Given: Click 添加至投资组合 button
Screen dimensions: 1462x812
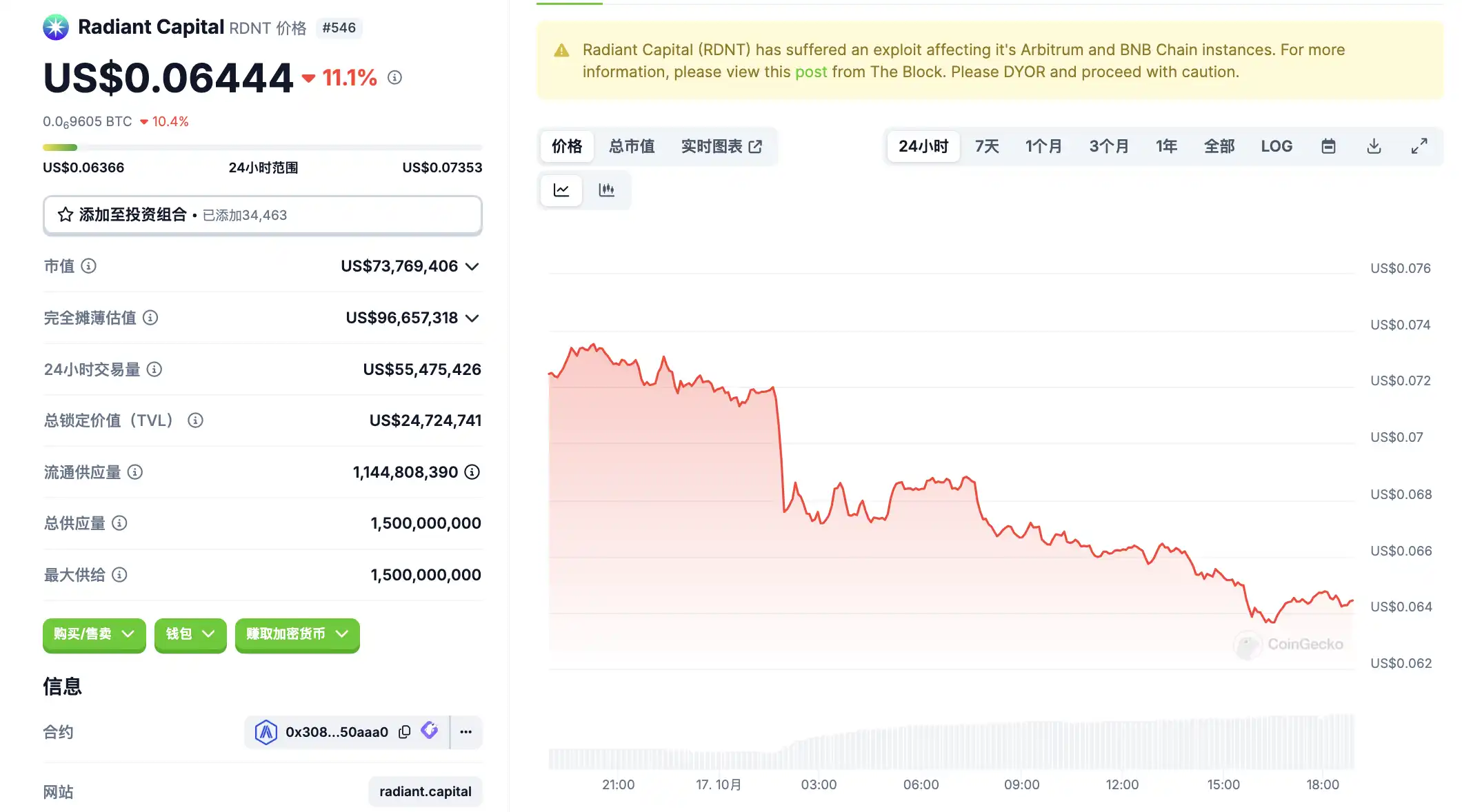Looking at the screenshot, I should [262, 215].
